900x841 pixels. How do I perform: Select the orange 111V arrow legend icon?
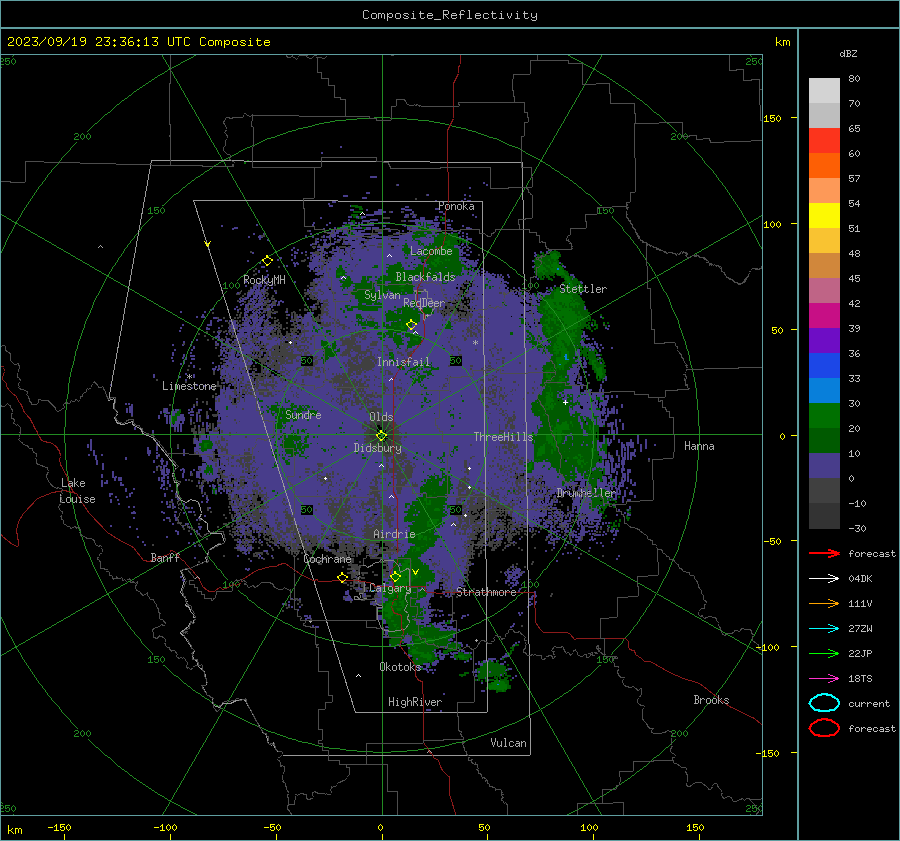click(x=824, y=603)
